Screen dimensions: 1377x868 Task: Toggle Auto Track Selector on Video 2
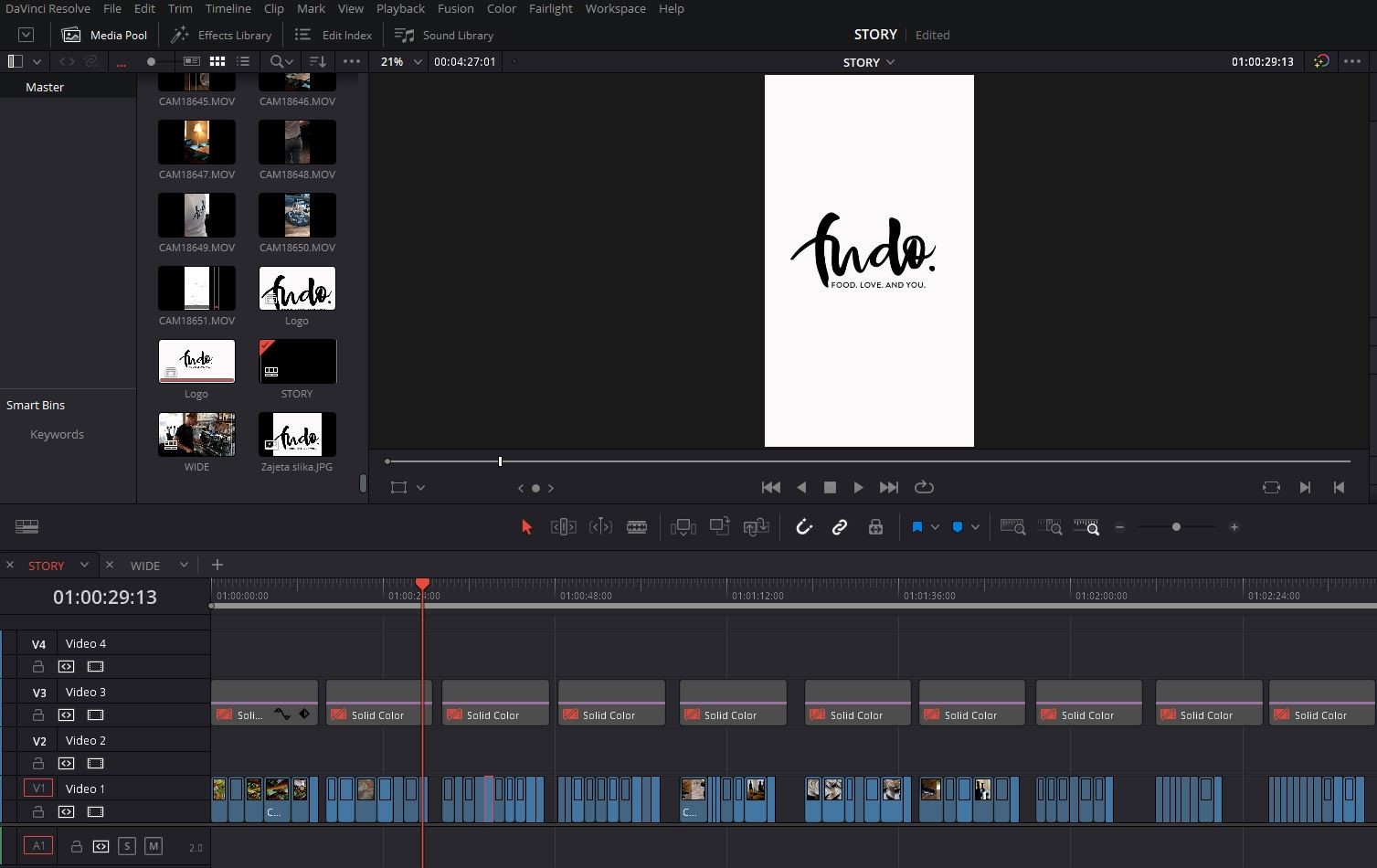pyautogui.click(x=66, y=763)
